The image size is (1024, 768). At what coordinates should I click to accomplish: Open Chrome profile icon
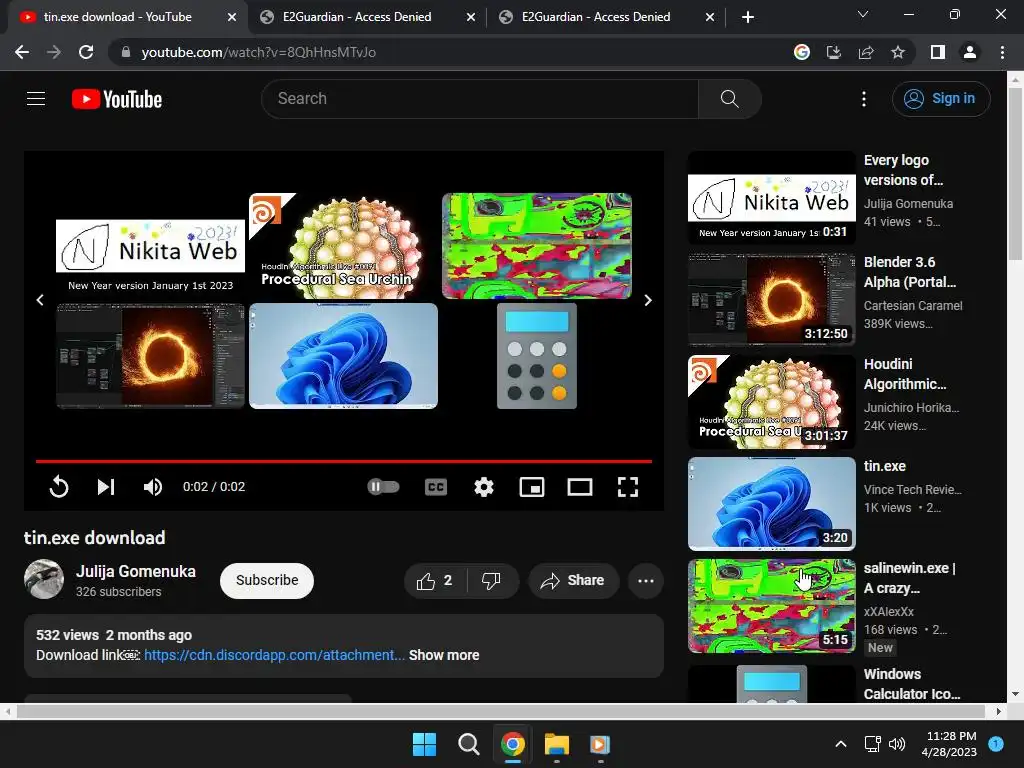[x=970, y=52]
